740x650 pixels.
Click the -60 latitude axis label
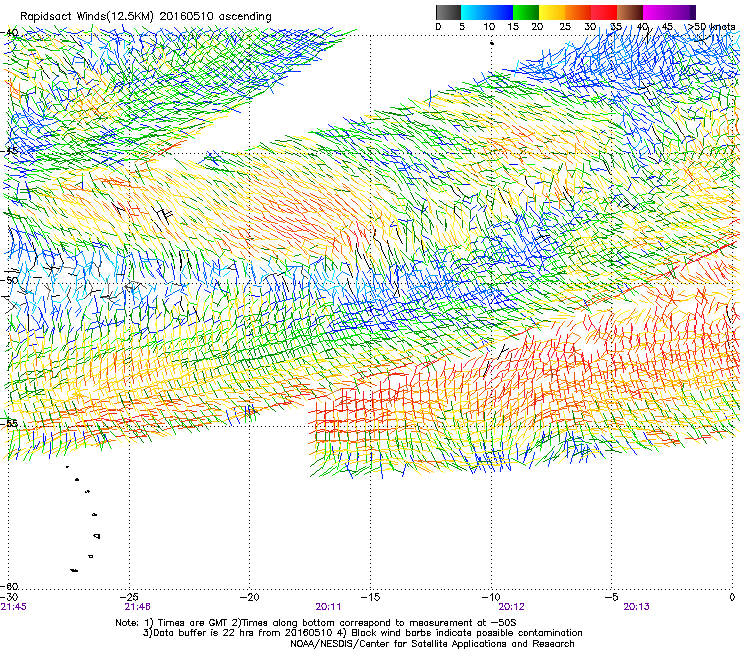pyautogui.click(x=10, y=586)
